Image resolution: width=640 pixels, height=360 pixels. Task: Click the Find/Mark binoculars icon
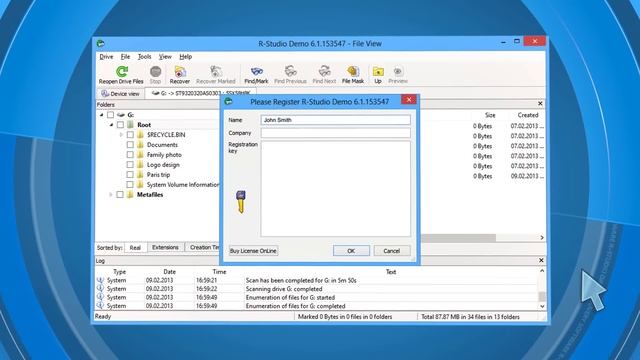click(x=256, y=72)
